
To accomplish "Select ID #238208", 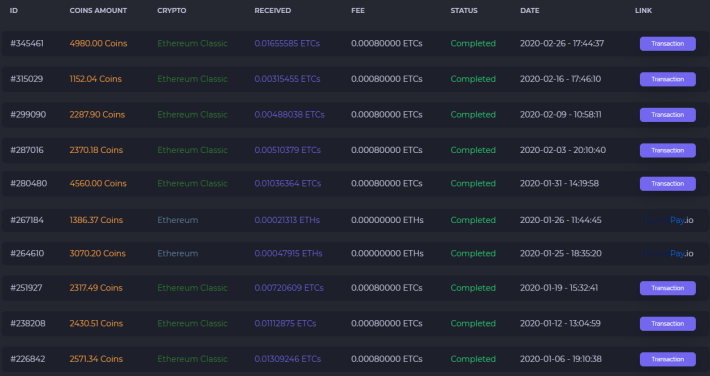I will [28, 323].
